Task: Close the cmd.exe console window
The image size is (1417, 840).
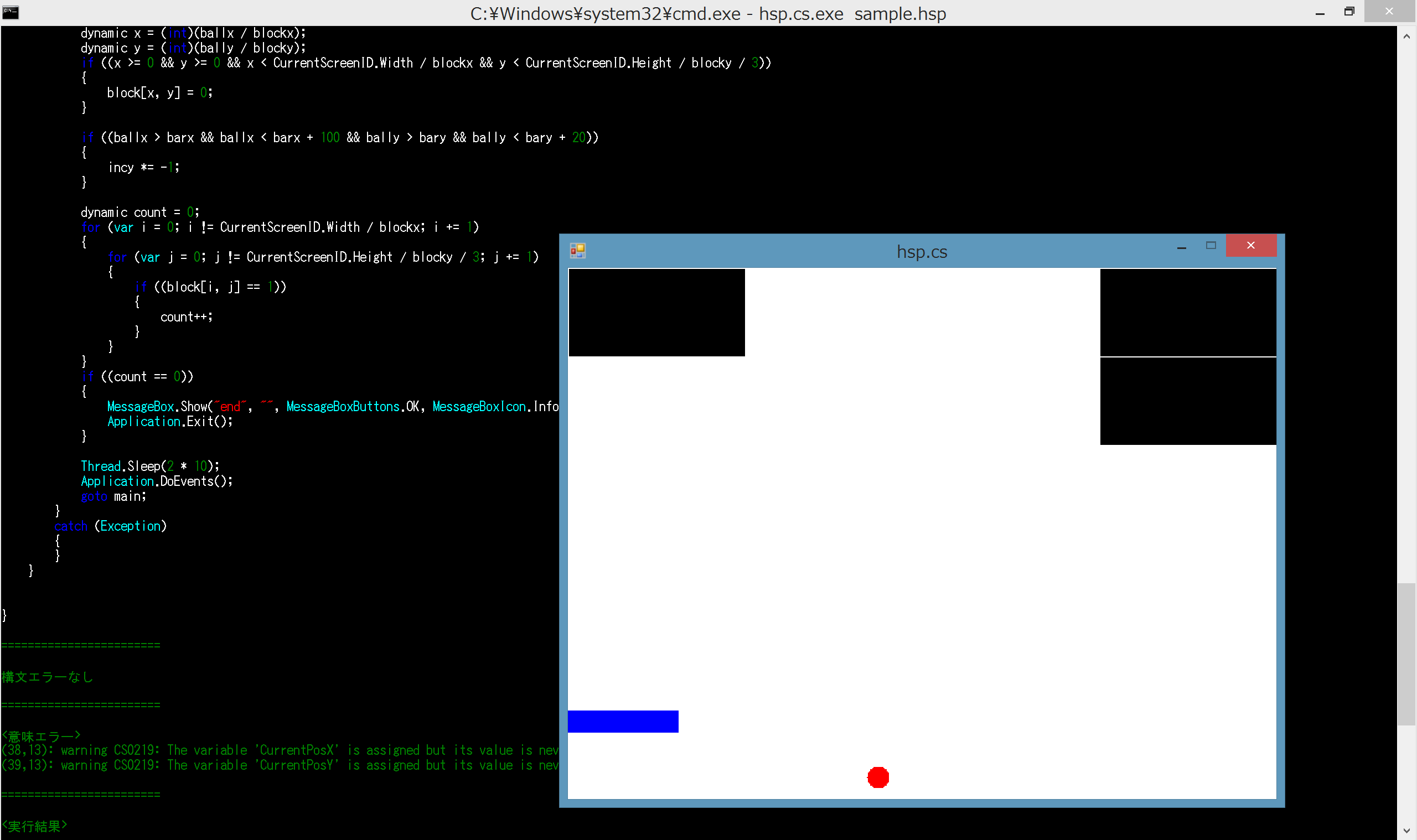Action: click(x=1389, y=12)
